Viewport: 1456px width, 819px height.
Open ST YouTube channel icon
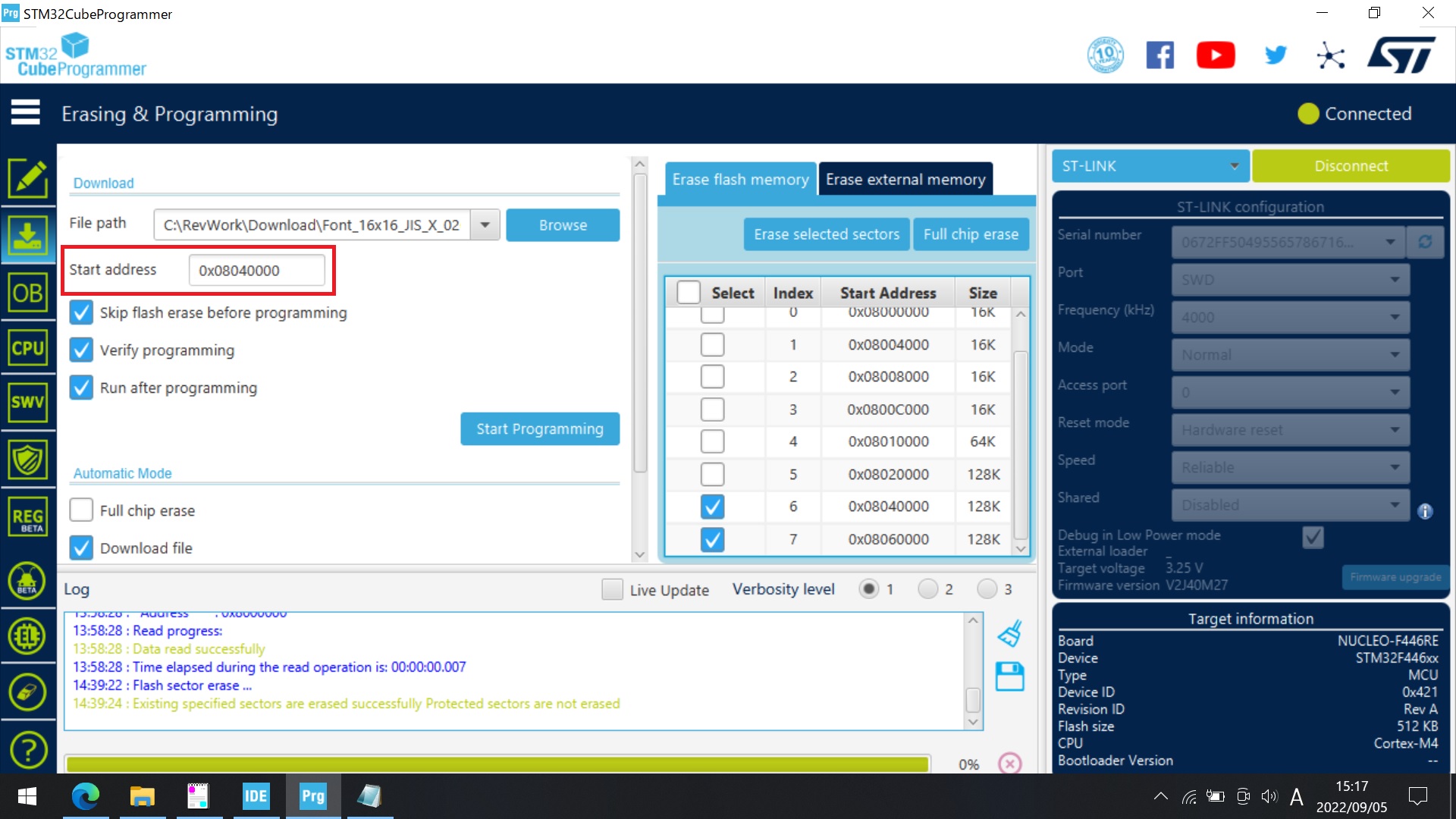point(1216,55)
